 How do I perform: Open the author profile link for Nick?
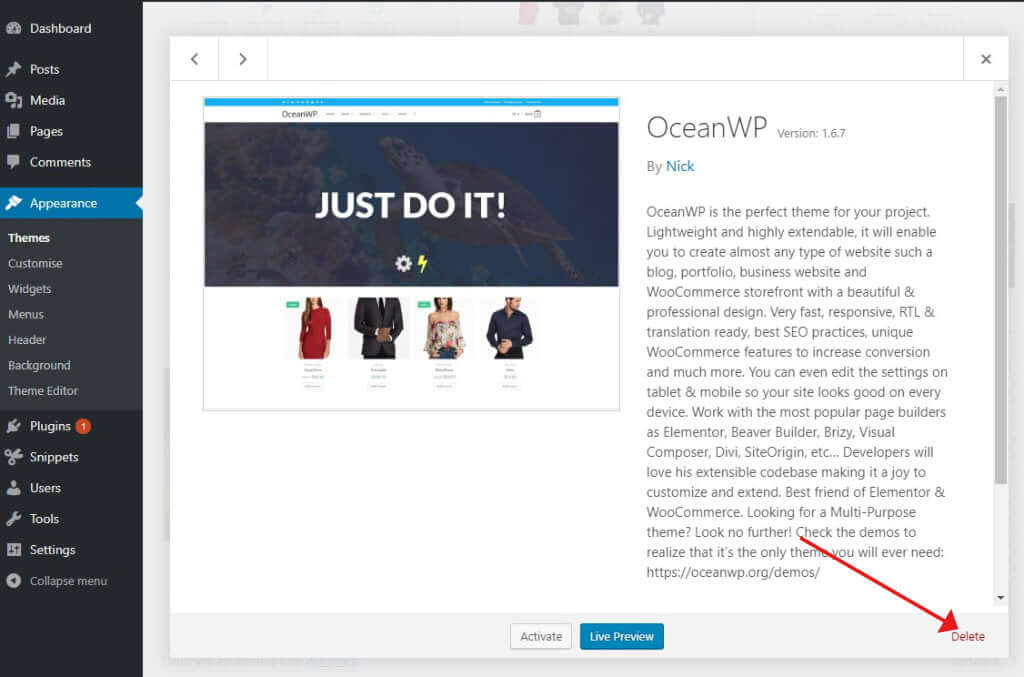pos(680,166)
